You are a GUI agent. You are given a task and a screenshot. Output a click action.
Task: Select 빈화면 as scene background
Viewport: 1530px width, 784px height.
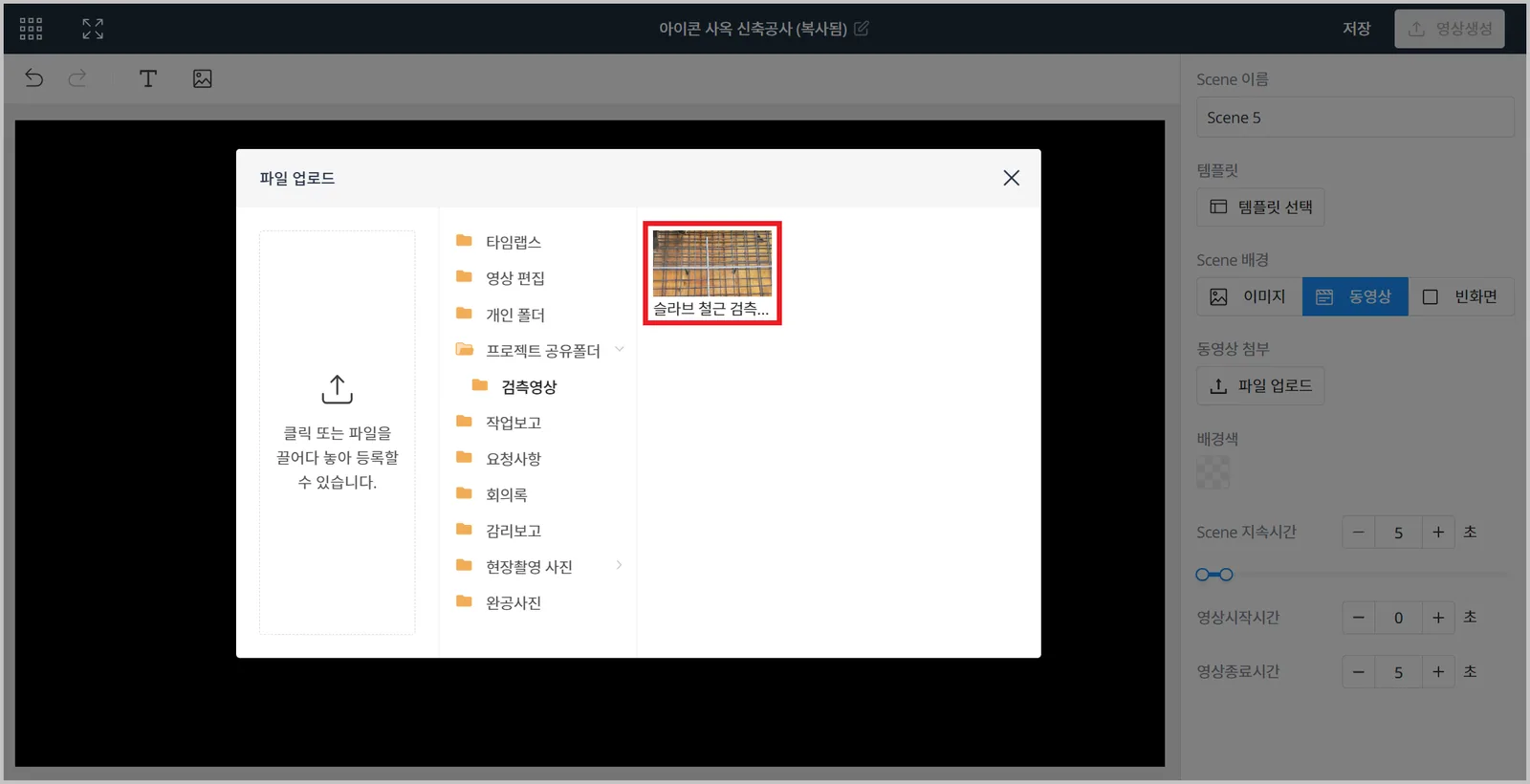point(1461,296)
